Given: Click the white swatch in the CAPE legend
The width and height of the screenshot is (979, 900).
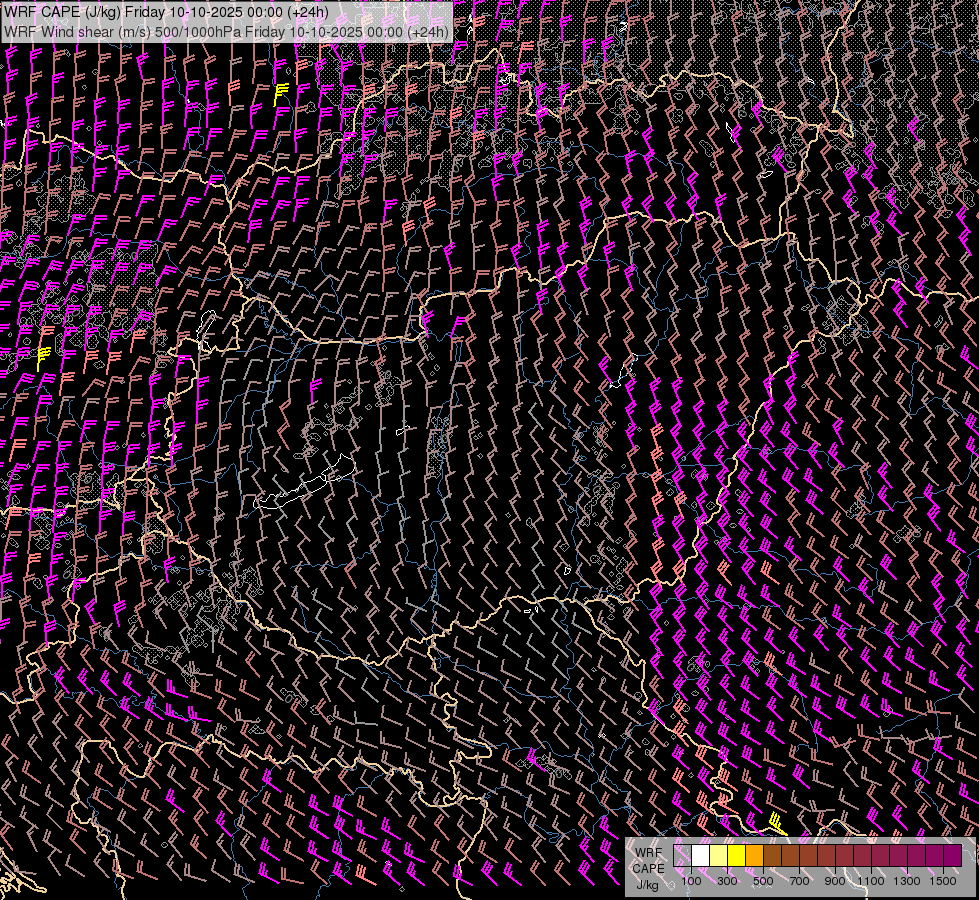Looking at the screenshot, I should click(x=701, y=856).
